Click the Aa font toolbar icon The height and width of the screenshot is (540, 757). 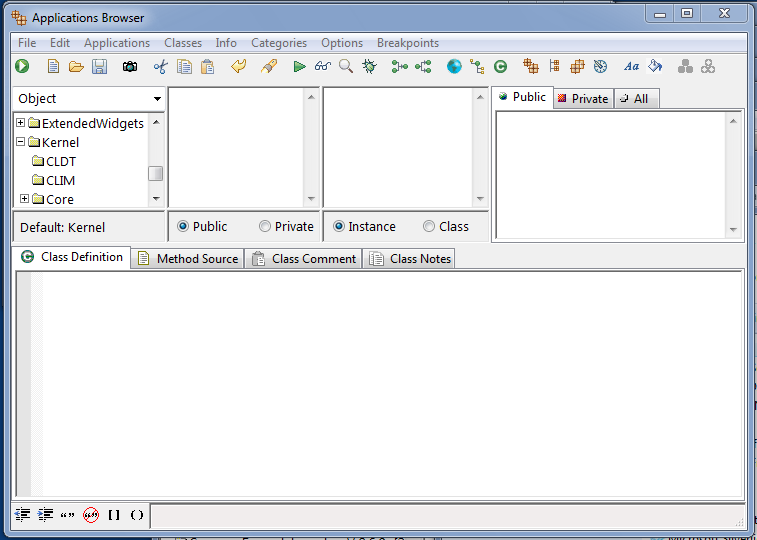(x=631, y=67)
